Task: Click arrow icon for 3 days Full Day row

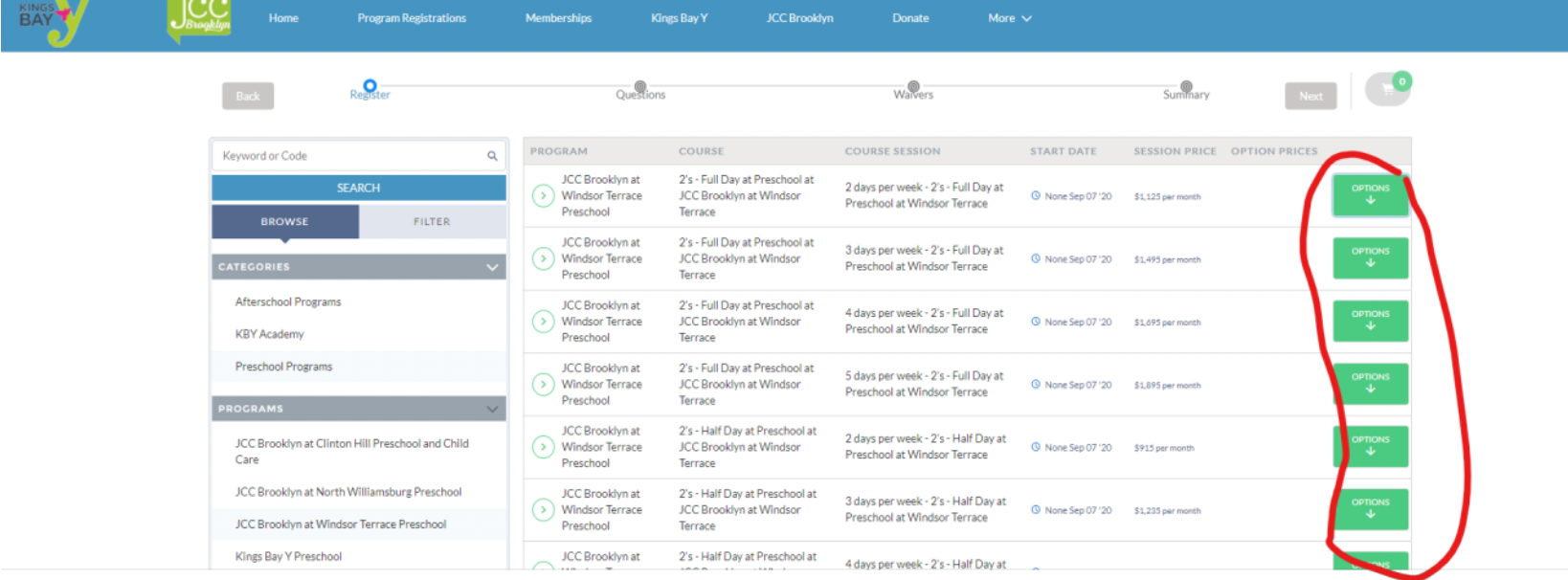Action: click(544, 258)
